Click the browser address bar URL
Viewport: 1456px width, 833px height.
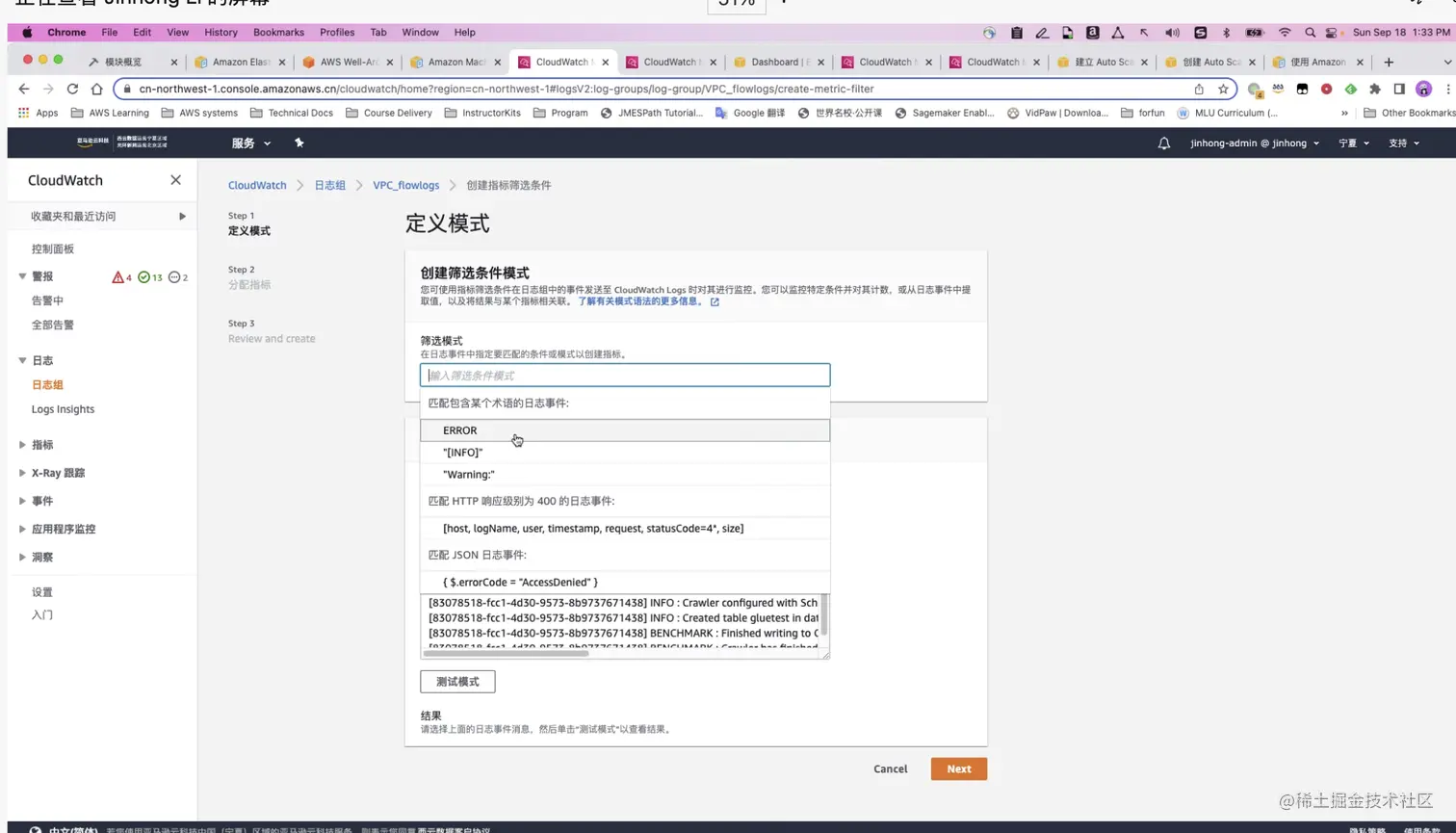pos(507,89)
